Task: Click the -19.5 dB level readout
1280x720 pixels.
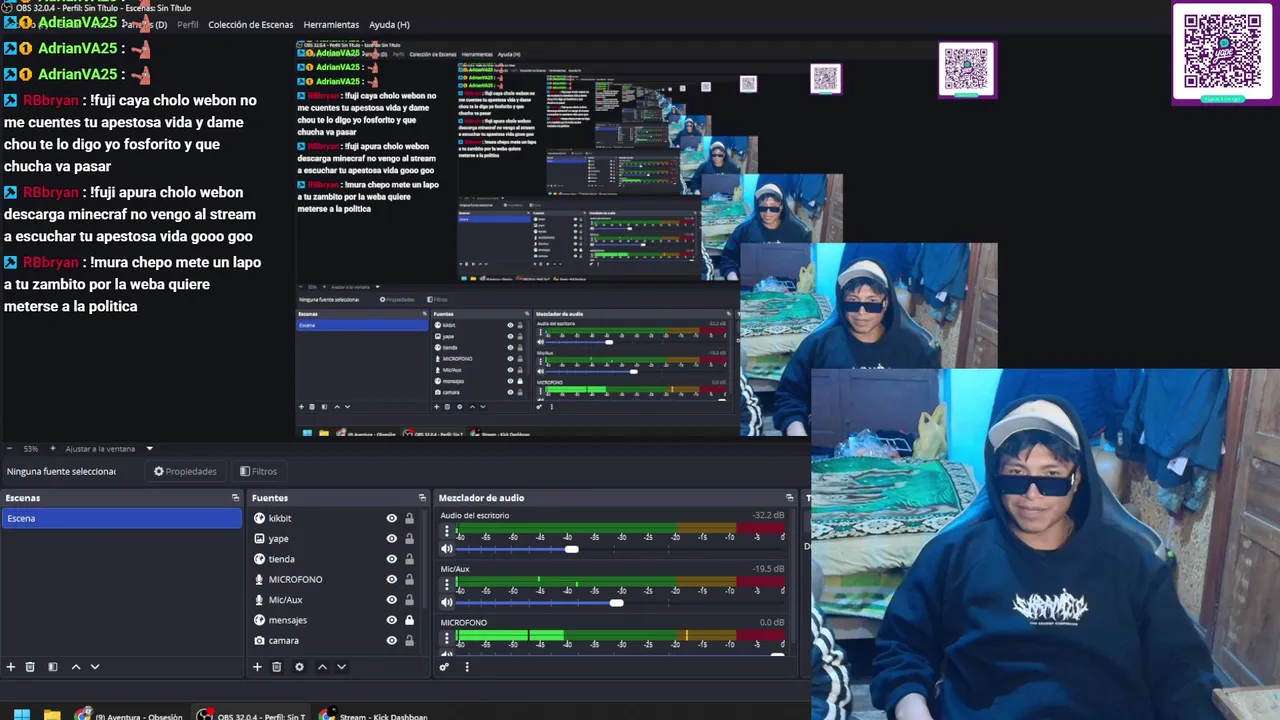Action: pyautogui.click(x=768, y=569)
